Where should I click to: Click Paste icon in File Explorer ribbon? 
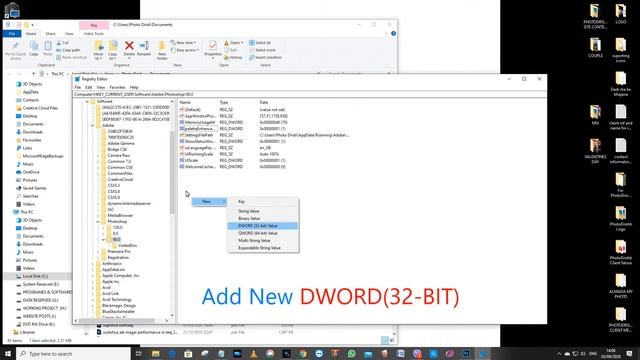(48, 49)
